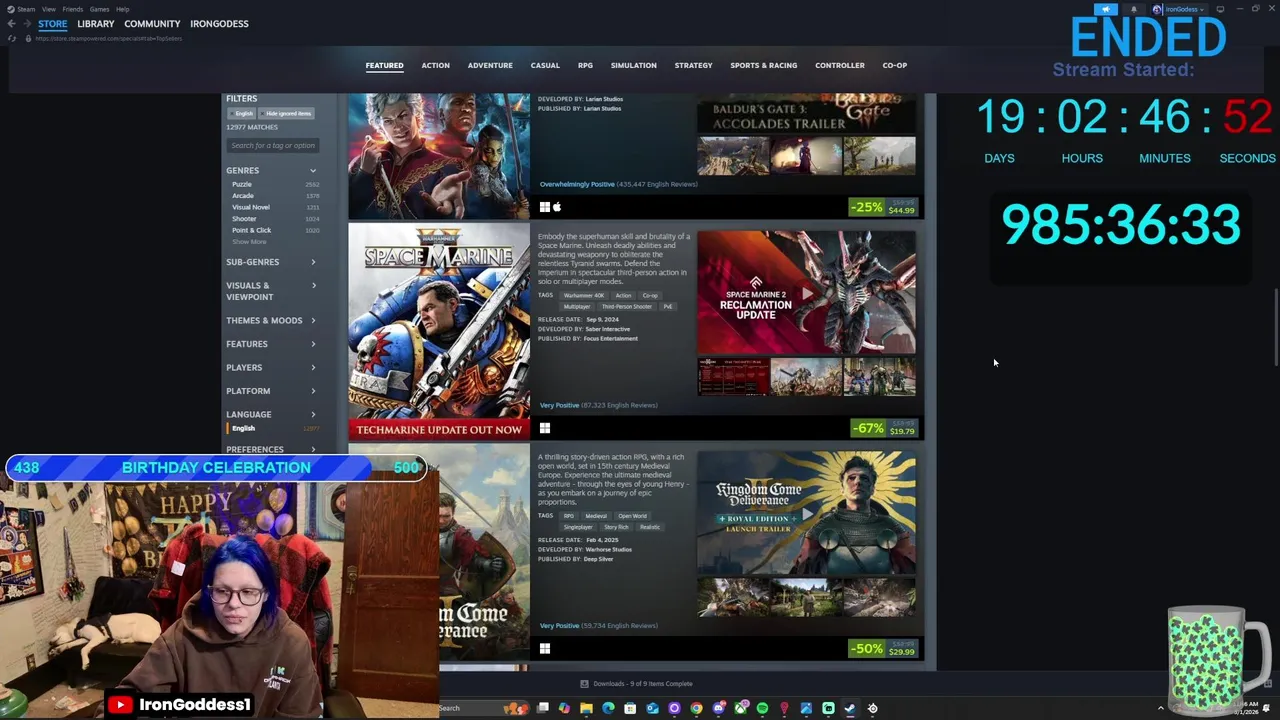Viewport: 1280px width, 720px height.
Task: Toggle the Visual Novel genre filter
Action: click(x=274, y=207)
